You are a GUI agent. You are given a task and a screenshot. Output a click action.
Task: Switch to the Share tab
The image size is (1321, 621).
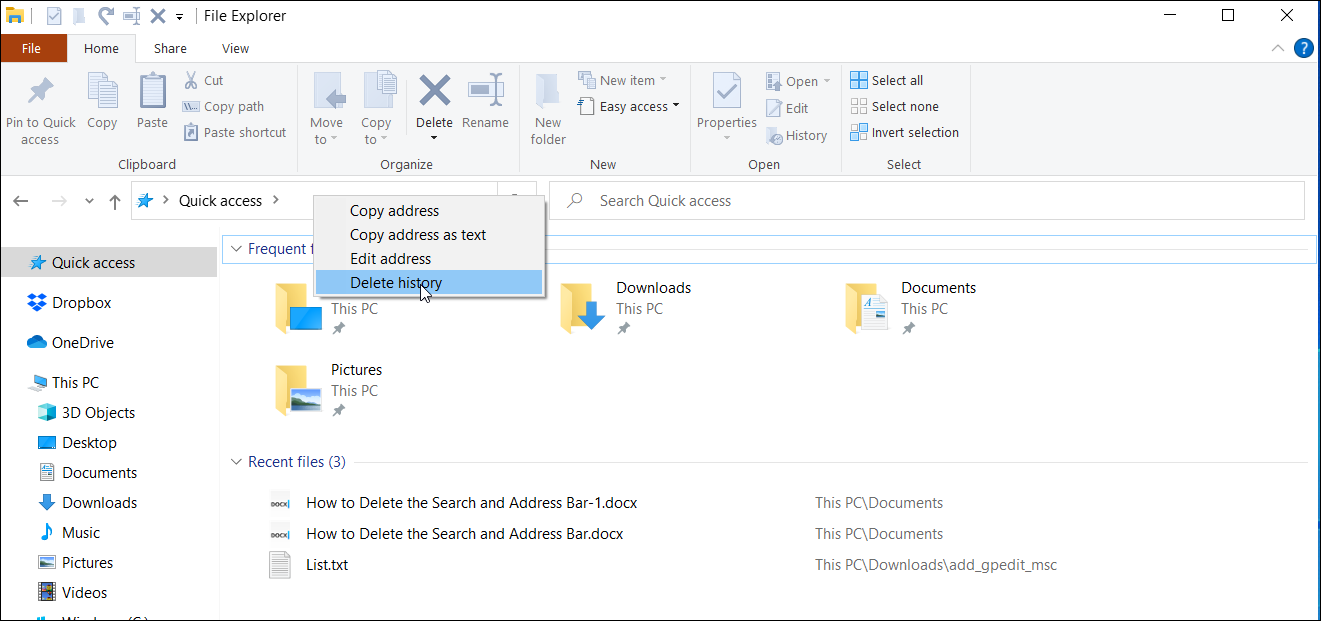(170, 48)
